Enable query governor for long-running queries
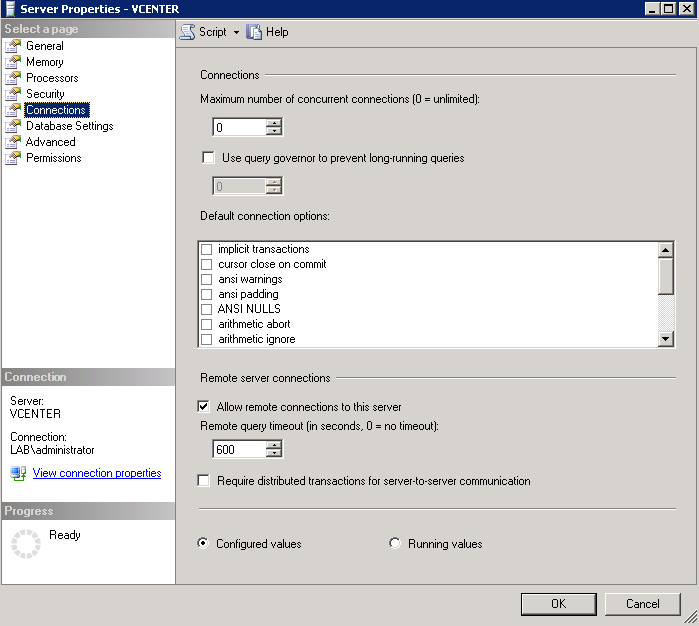This screenshot has height=626, width=699. (208, 158)
